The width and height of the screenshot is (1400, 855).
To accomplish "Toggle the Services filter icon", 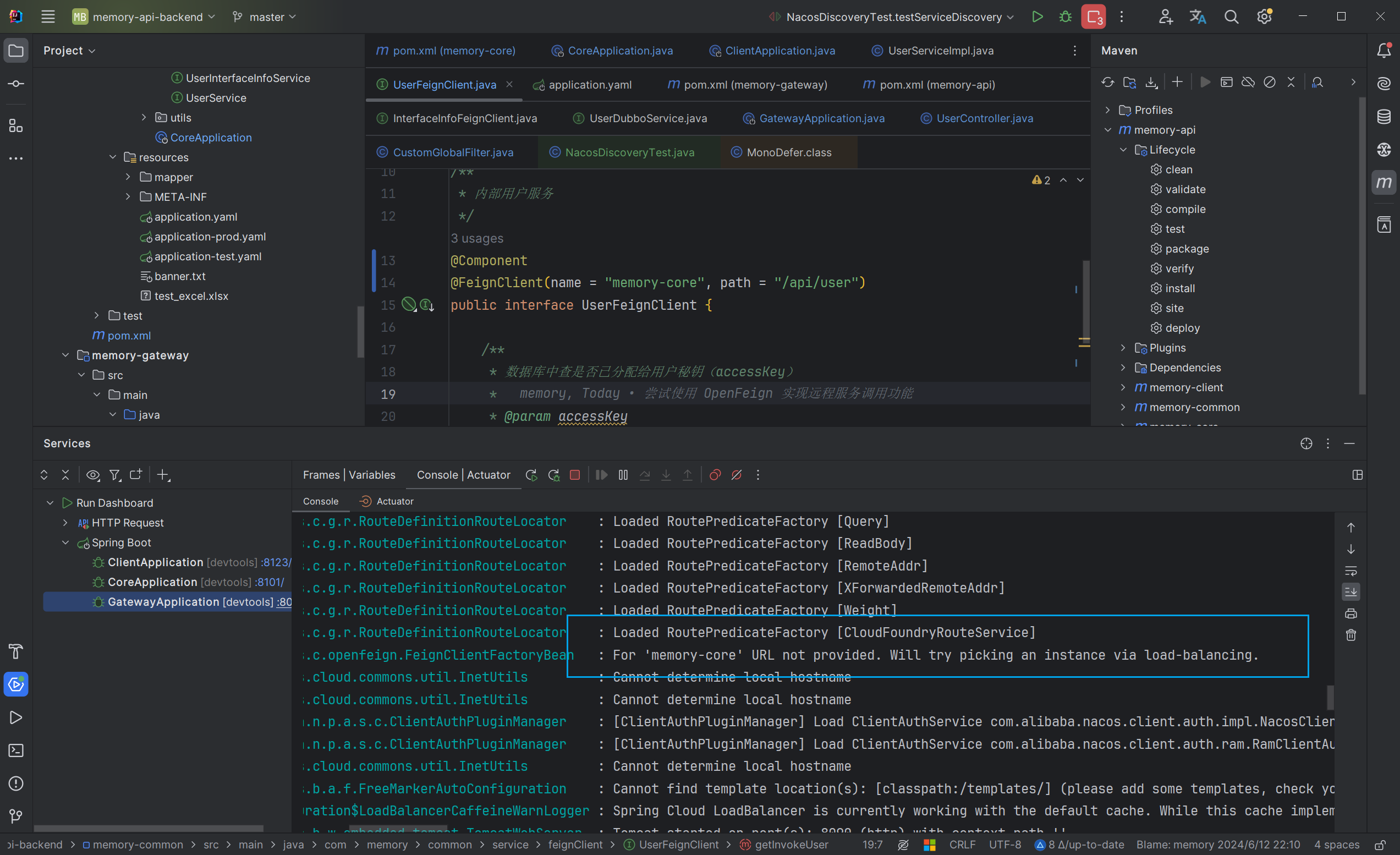I will tap(115, 475).
